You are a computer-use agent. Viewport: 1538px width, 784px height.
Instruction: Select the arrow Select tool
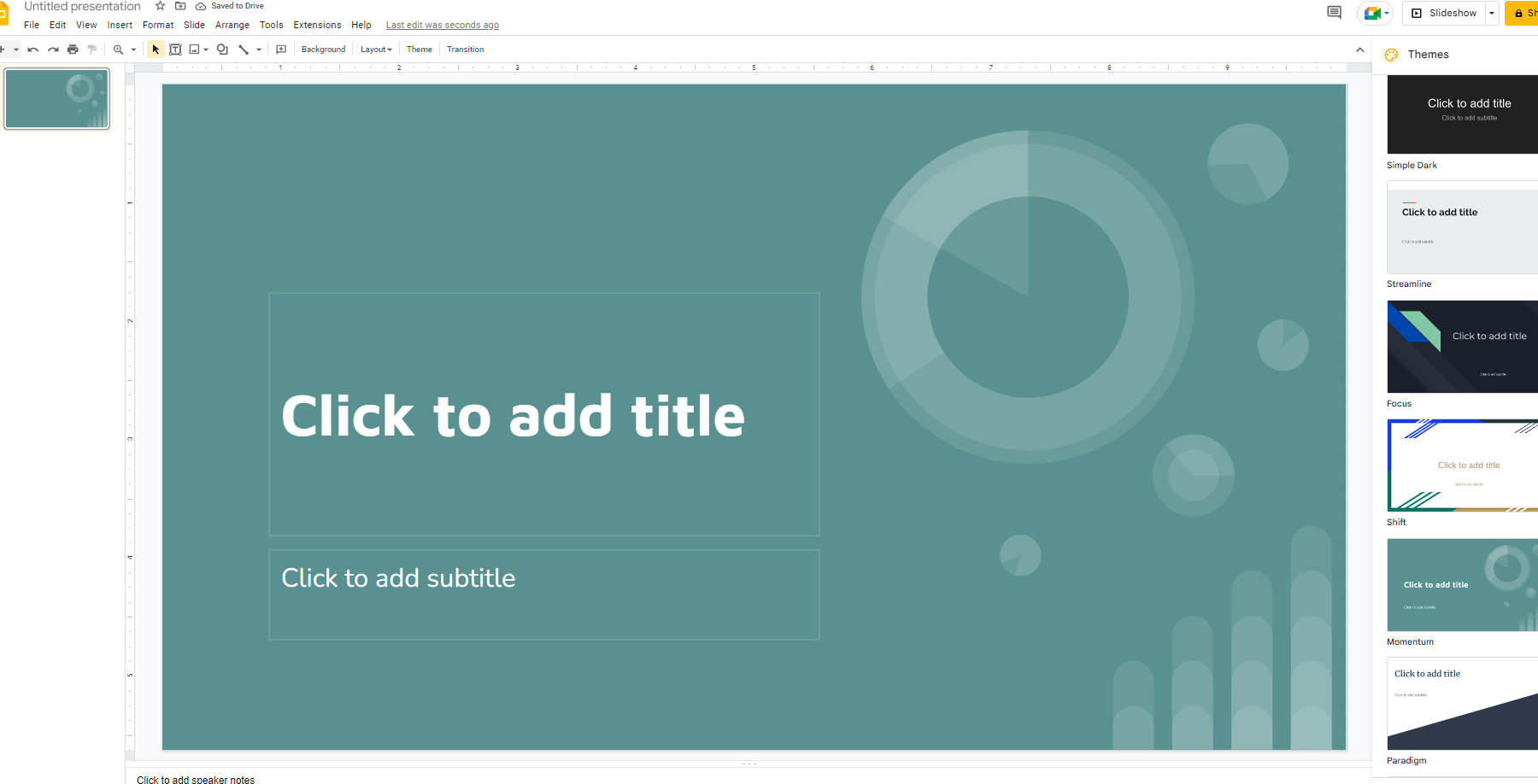pyautogui.click(x=156, y=50)
